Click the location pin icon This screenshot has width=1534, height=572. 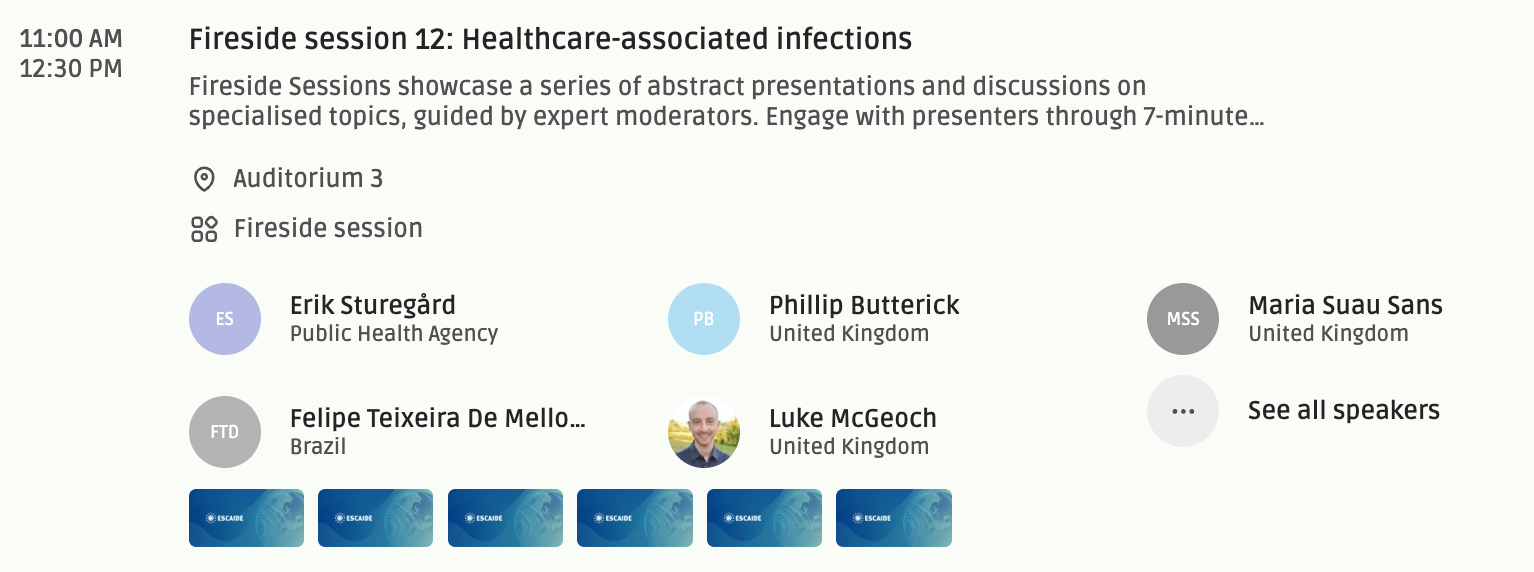coord(204,179)
